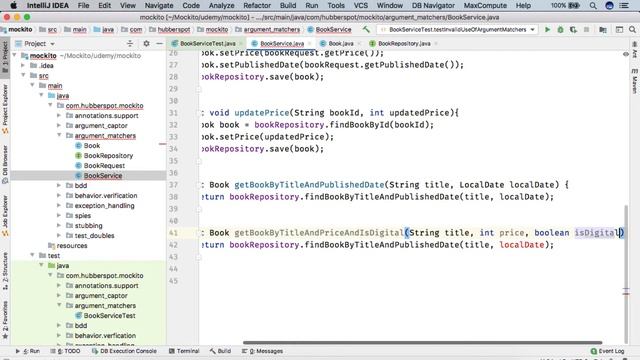Run the BookServiceTest configuration

coord(547,29)
